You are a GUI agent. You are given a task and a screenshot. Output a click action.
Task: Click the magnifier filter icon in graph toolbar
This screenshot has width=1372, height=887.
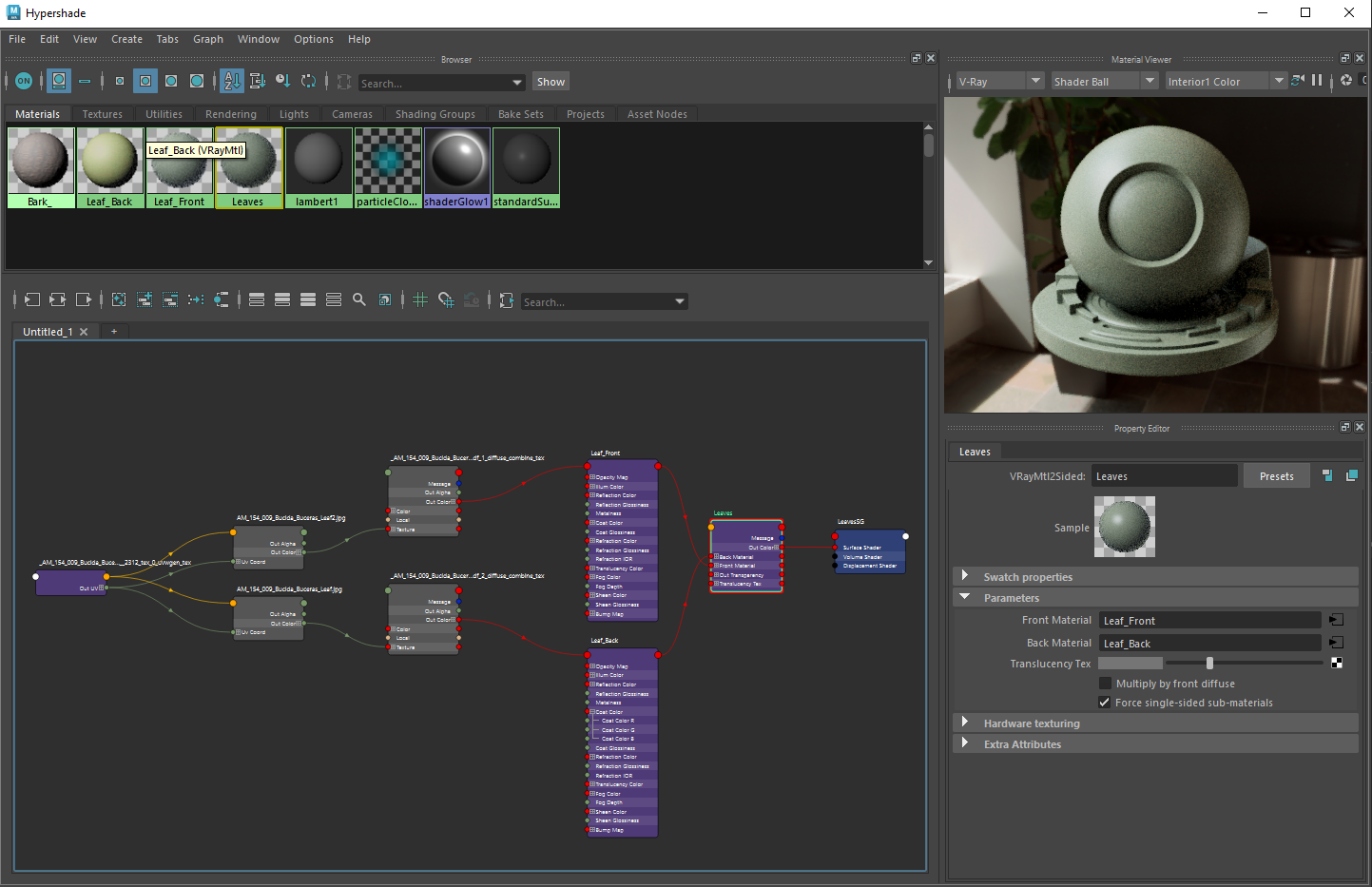point(359,299)
